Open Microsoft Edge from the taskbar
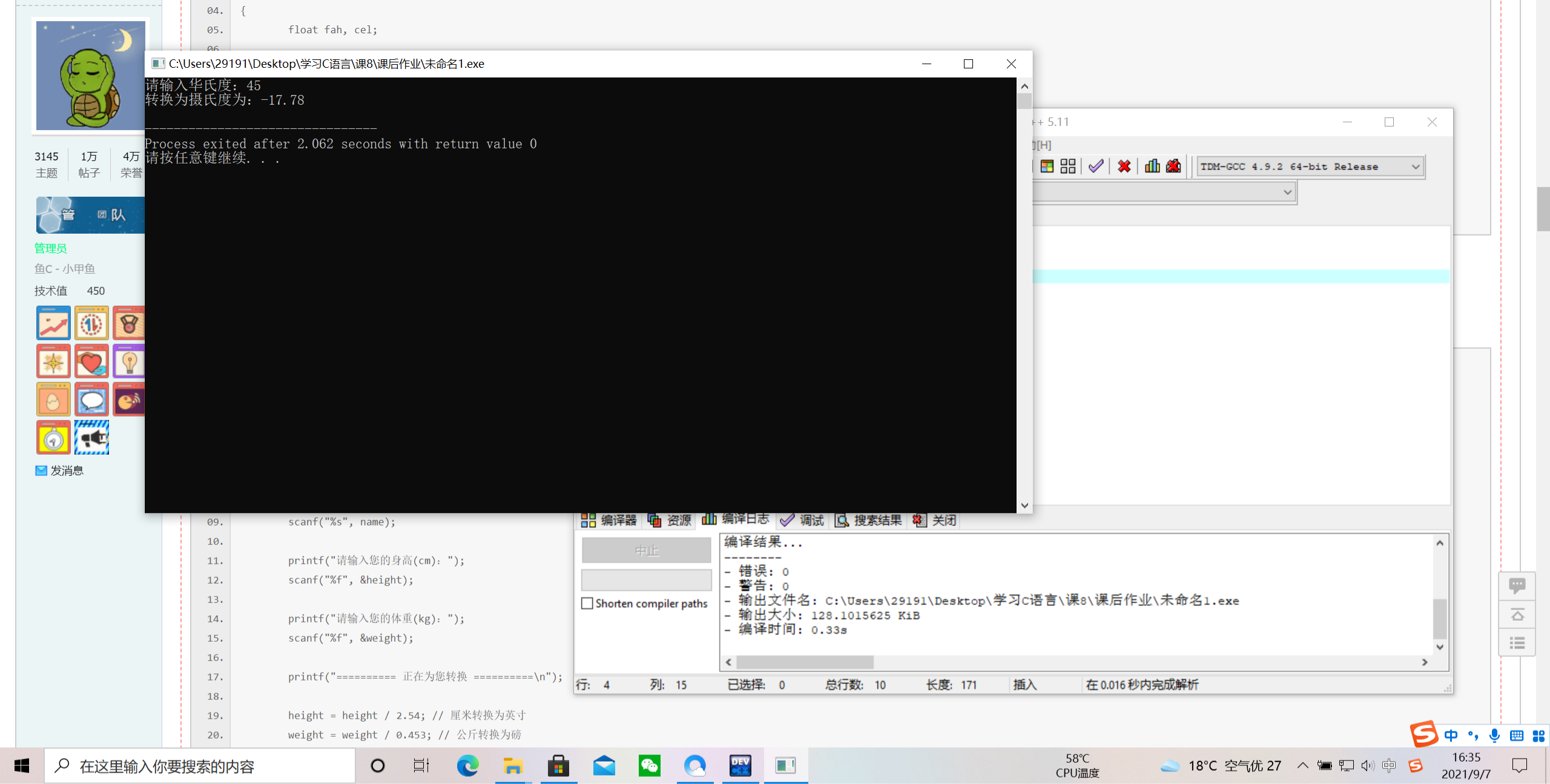 coord(467,766)
